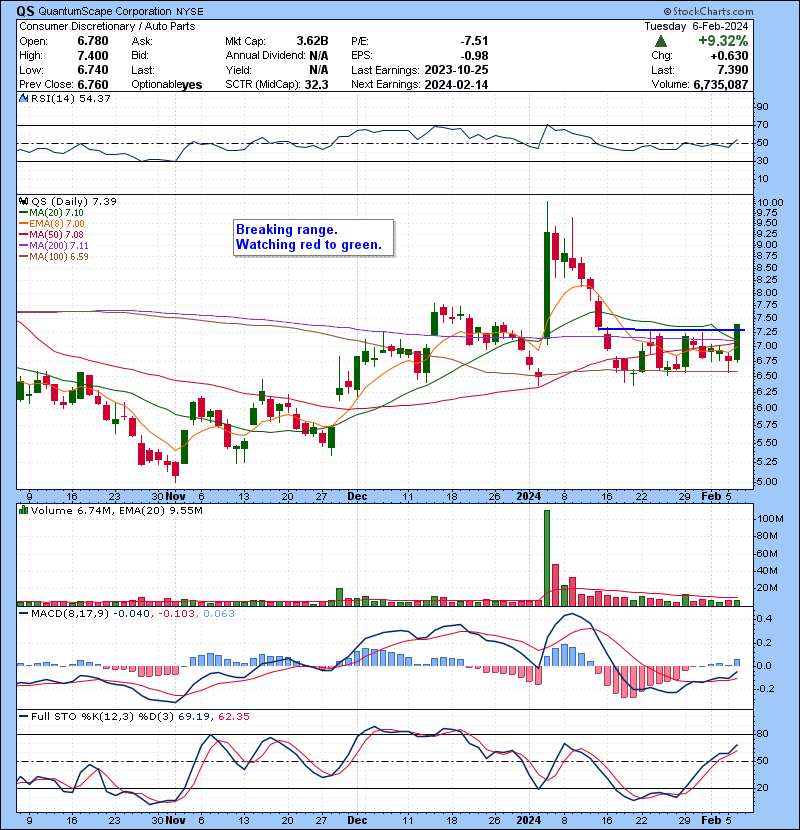This screenshot has width=800, height=830.
Task: Click the Last price value 7.390
Action: (x=733, y=70)
